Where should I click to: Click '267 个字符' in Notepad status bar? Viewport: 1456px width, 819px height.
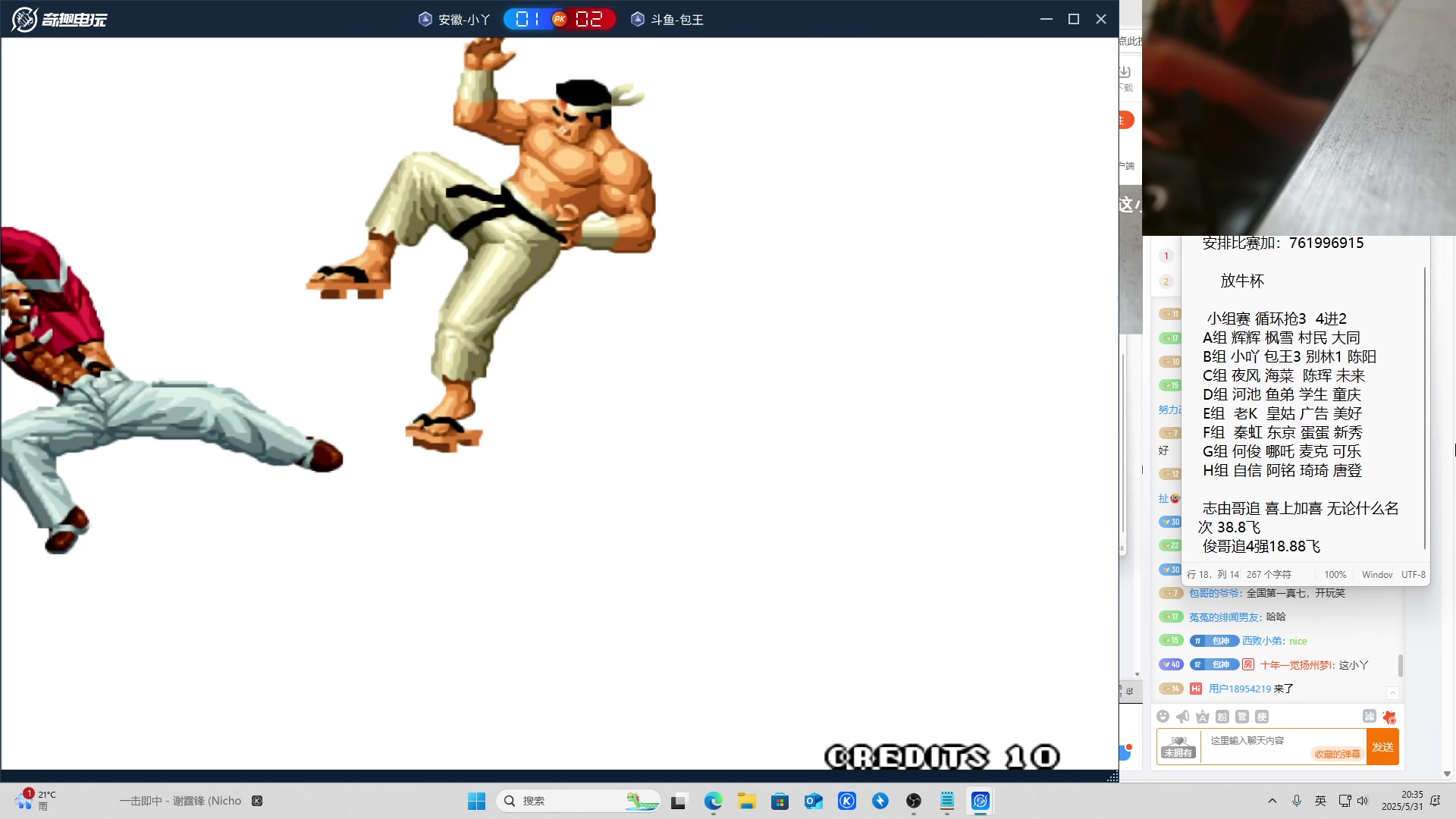click(1269, 575)
